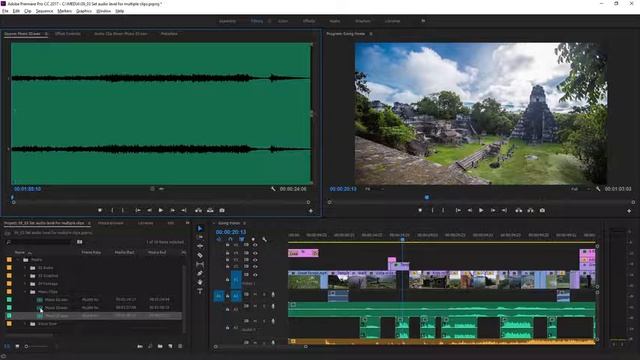Image resolution: width=640 pixels, height=360 pixels.
Task: Export frame from Source monitor
Action: click(222, 211)
